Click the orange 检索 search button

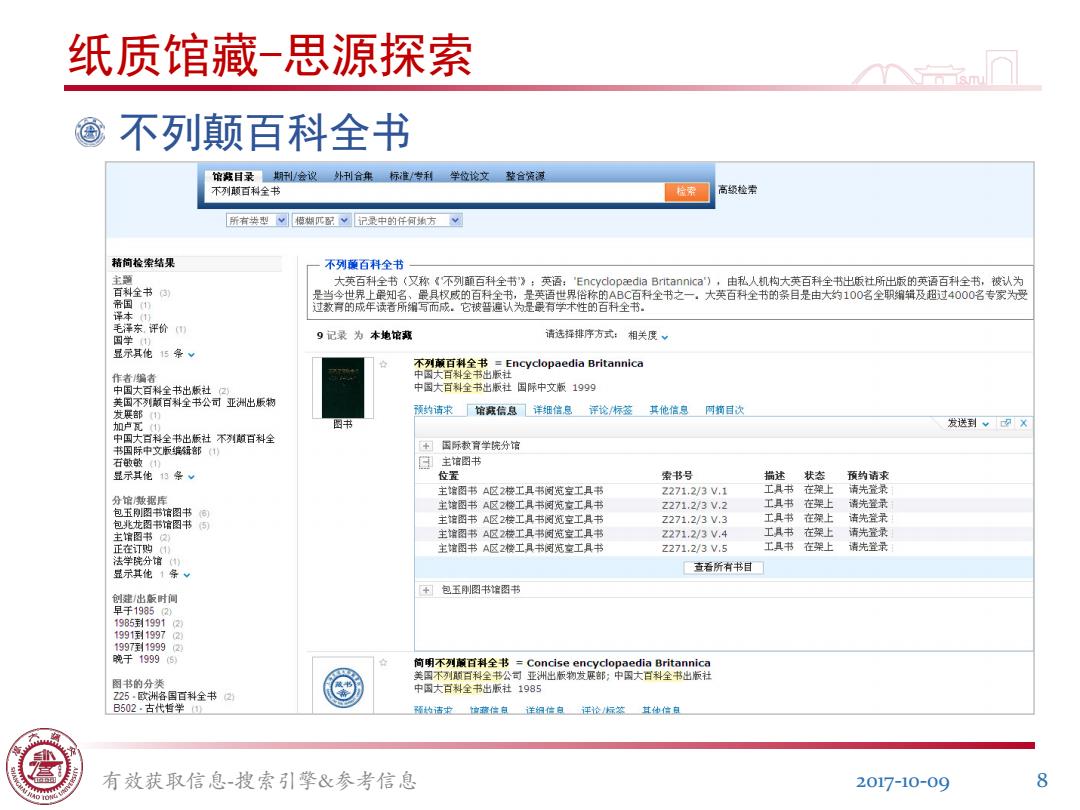coord(686,191)
